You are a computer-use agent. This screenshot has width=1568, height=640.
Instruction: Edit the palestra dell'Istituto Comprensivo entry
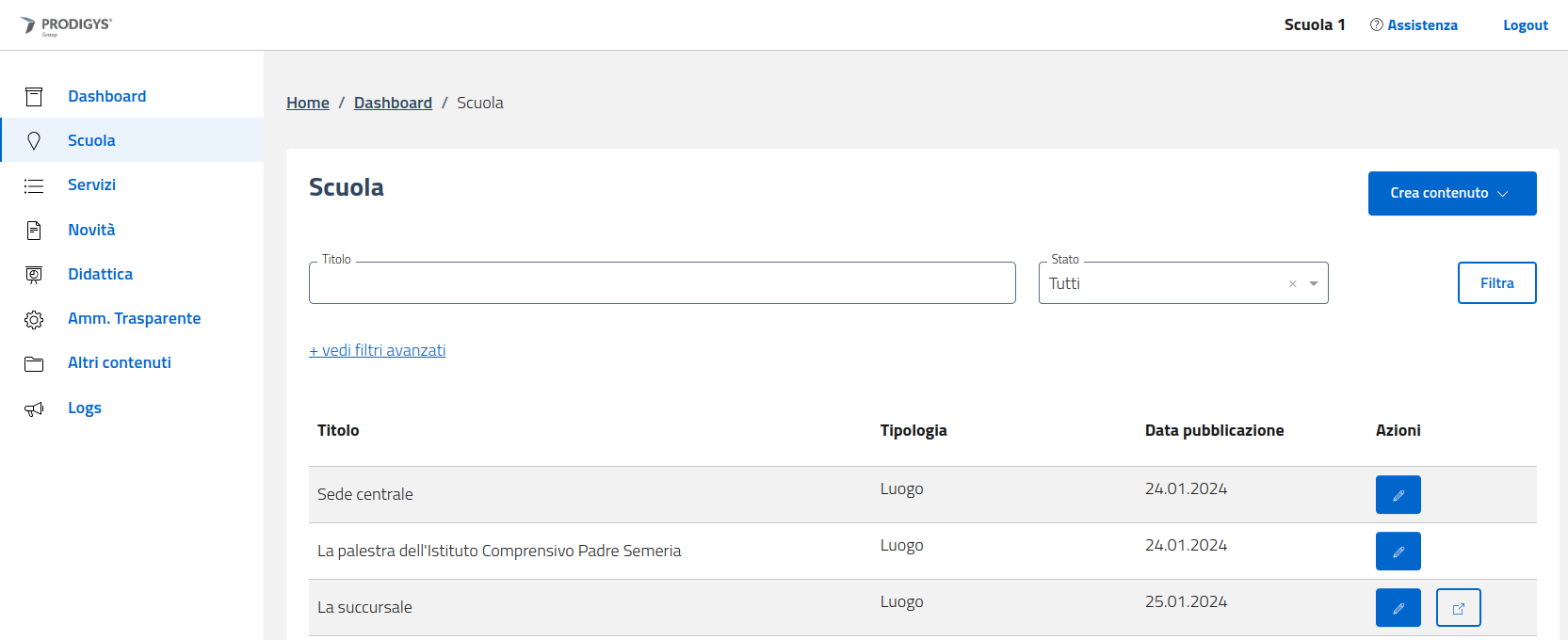pos(1398,552)
